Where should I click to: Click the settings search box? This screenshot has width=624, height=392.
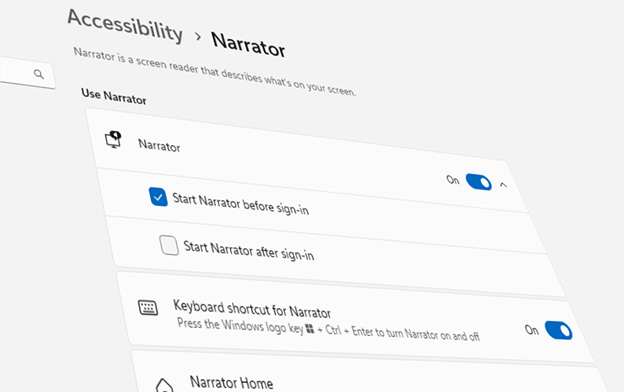tap(26, 72)
